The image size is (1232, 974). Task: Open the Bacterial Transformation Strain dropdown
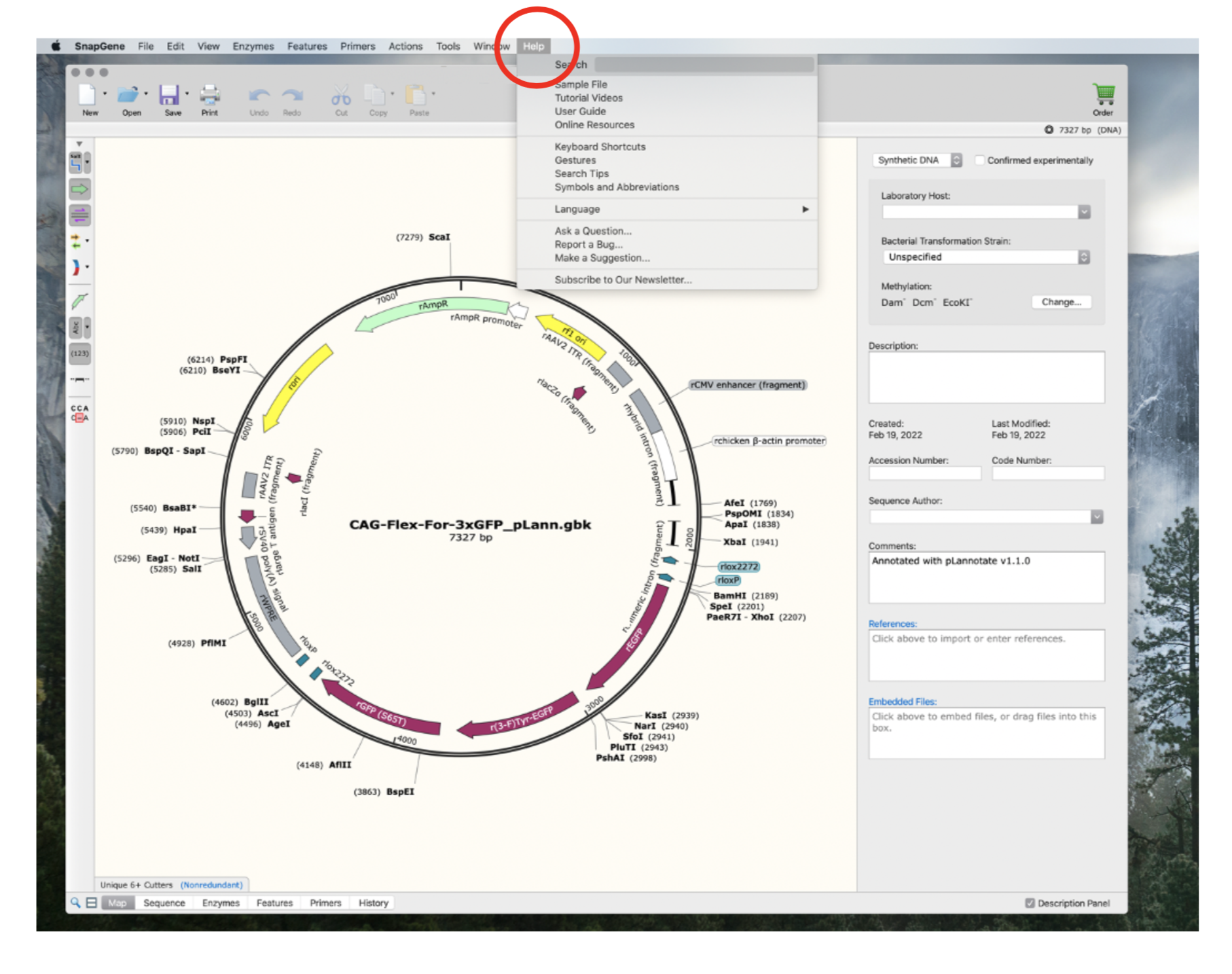pyautogui.click(x=986, y=257)
